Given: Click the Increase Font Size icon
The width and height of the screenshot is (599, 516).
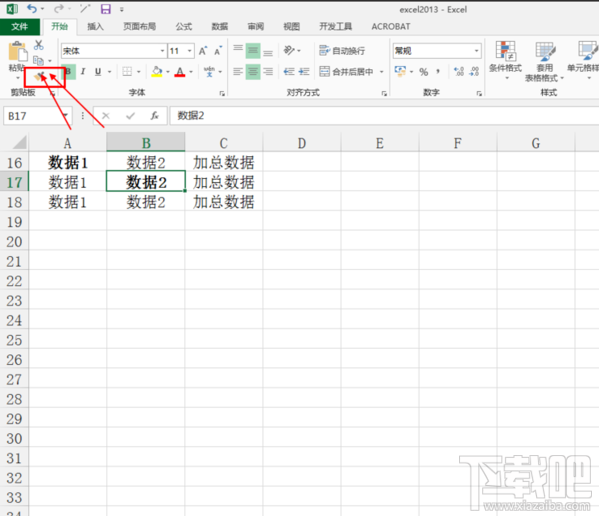Looking at the screenshot, I should coord(202,51).
